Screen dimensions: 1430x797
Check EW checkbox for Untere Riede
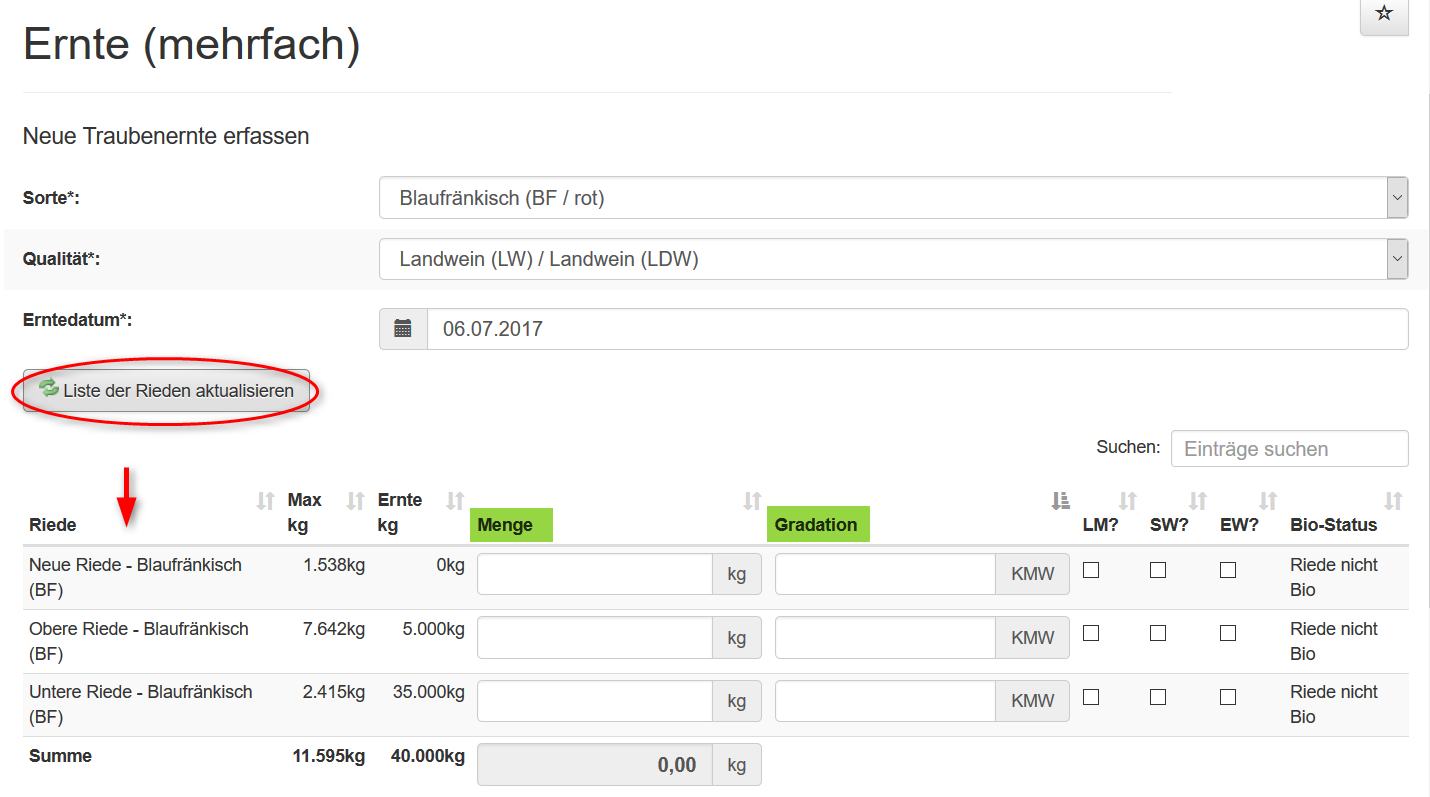pyautogui.click(x=1228, y=697)
